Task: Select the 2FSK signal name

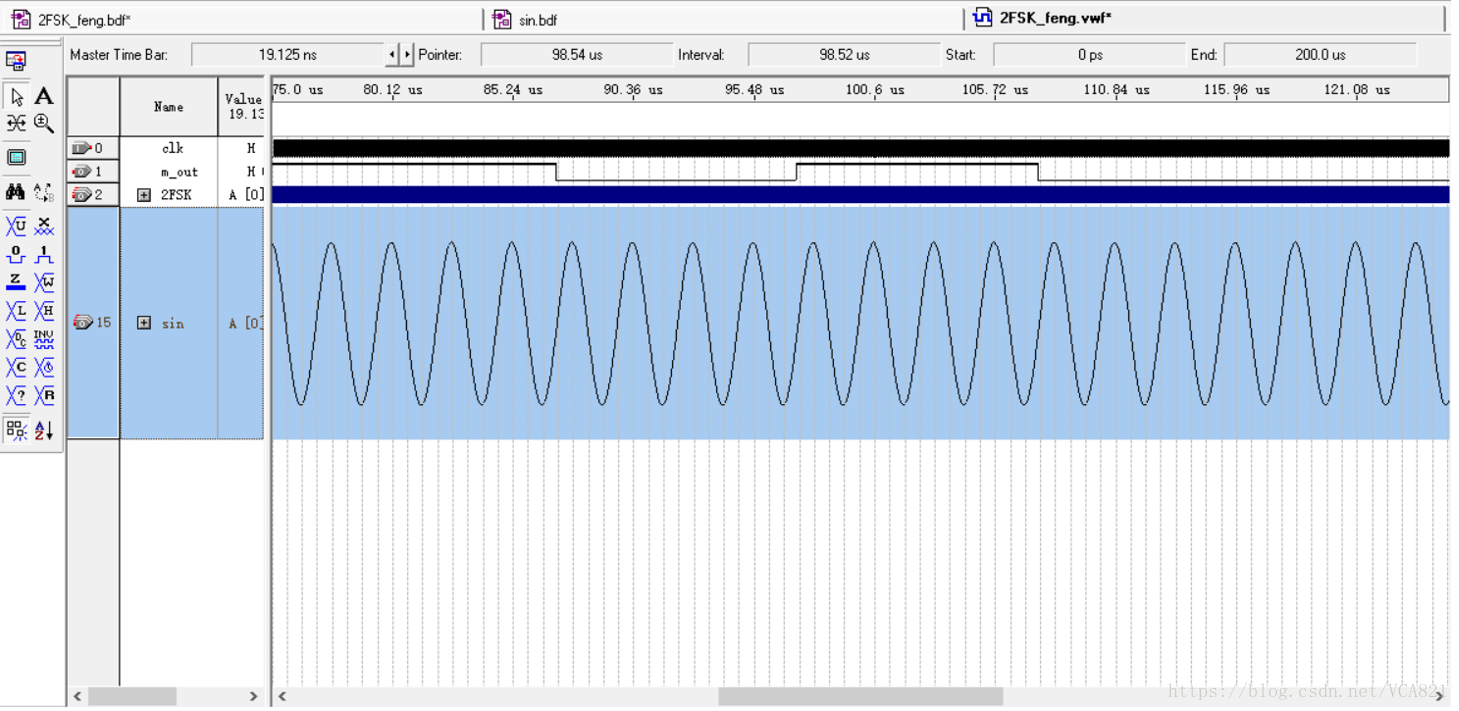Action: [x=176, y=195]
